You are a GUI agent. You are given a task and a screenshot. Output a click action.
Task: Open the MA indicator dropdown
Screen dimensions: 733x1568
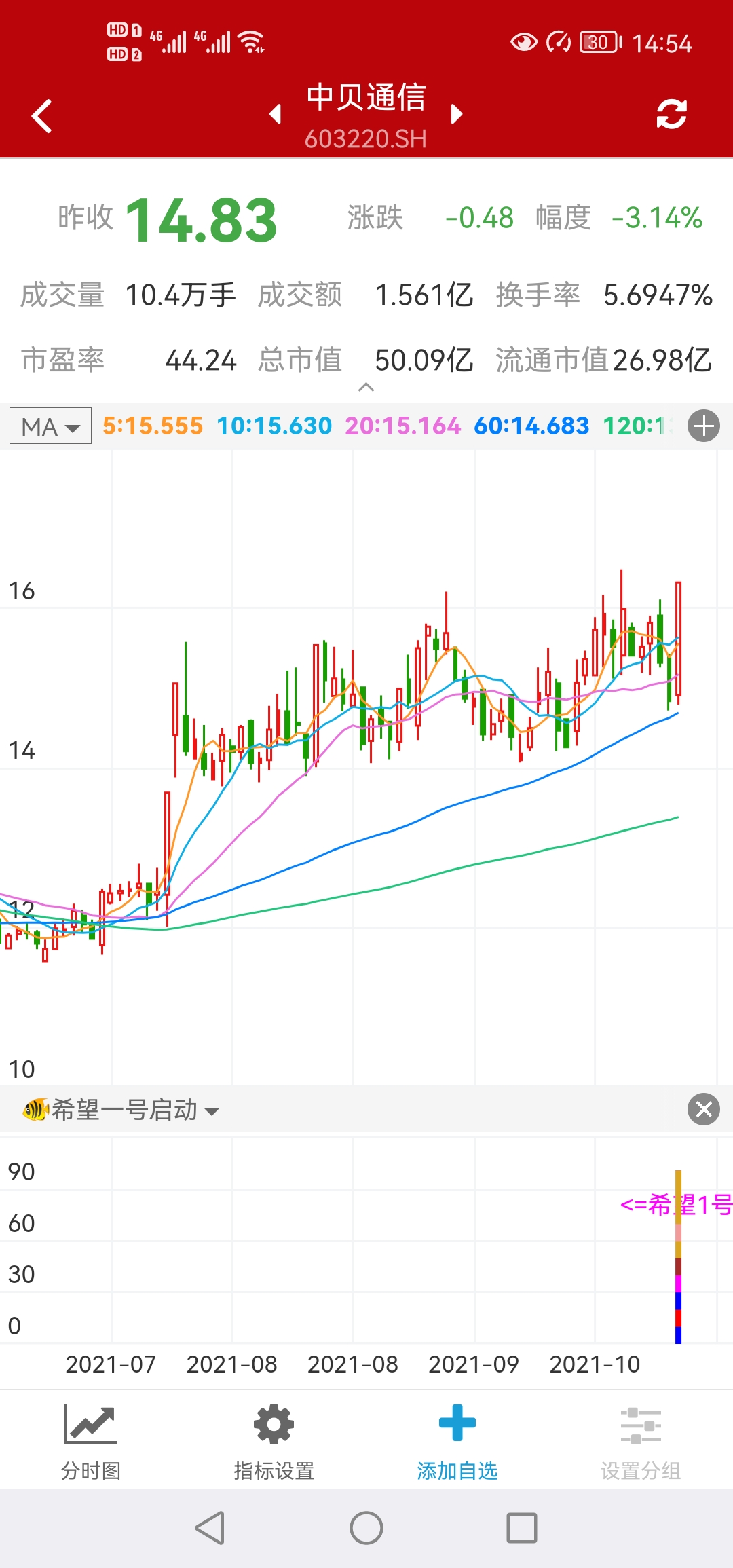tap(51, 426)
